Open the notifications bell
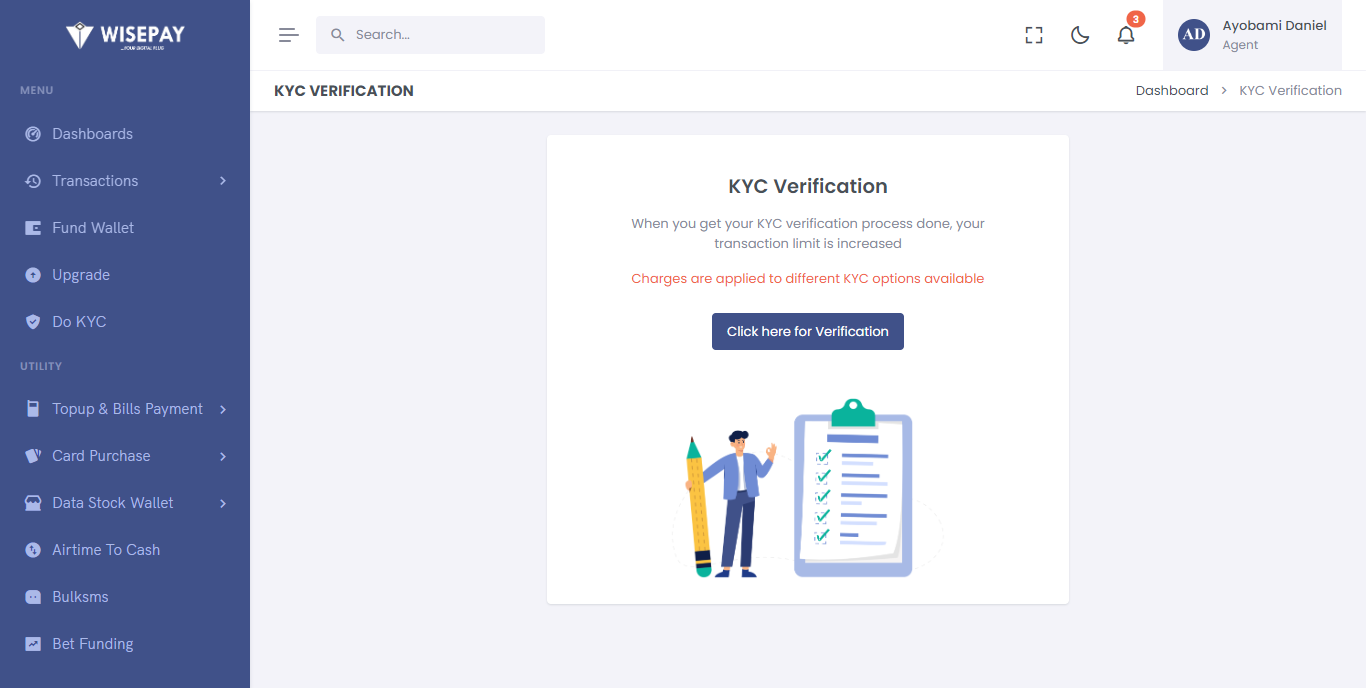 [1126, 35]
